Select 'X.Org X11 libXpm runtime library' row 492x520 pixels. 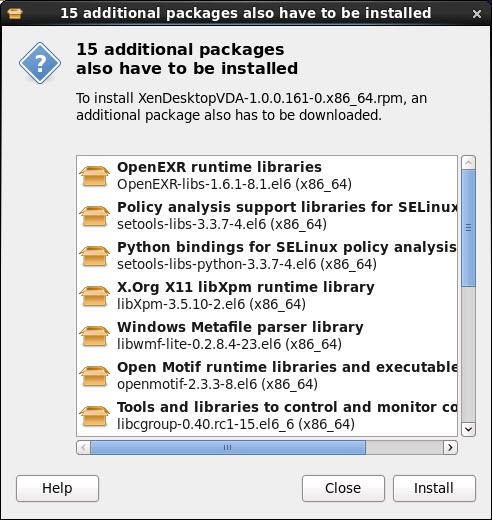267,296
